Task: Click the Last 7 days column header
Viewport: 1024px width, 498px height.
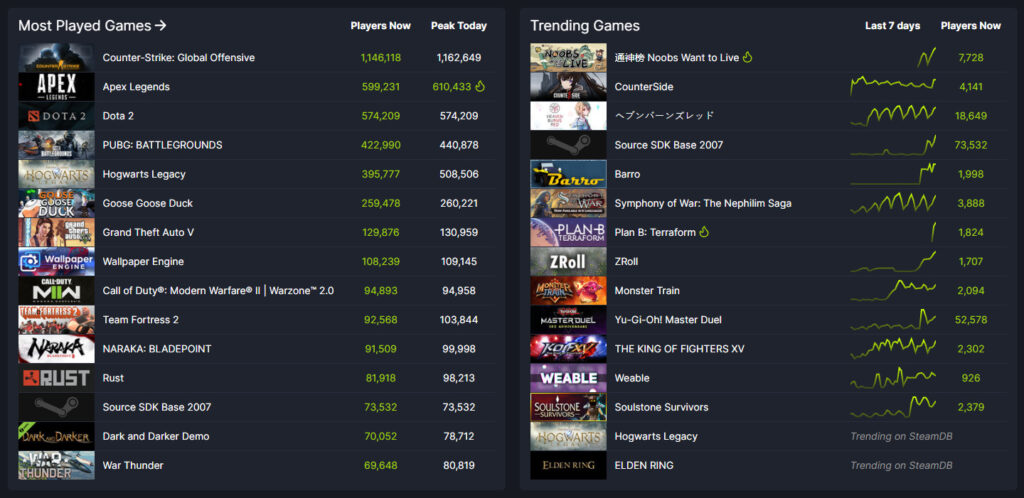Action: click(x=892, y=26)
